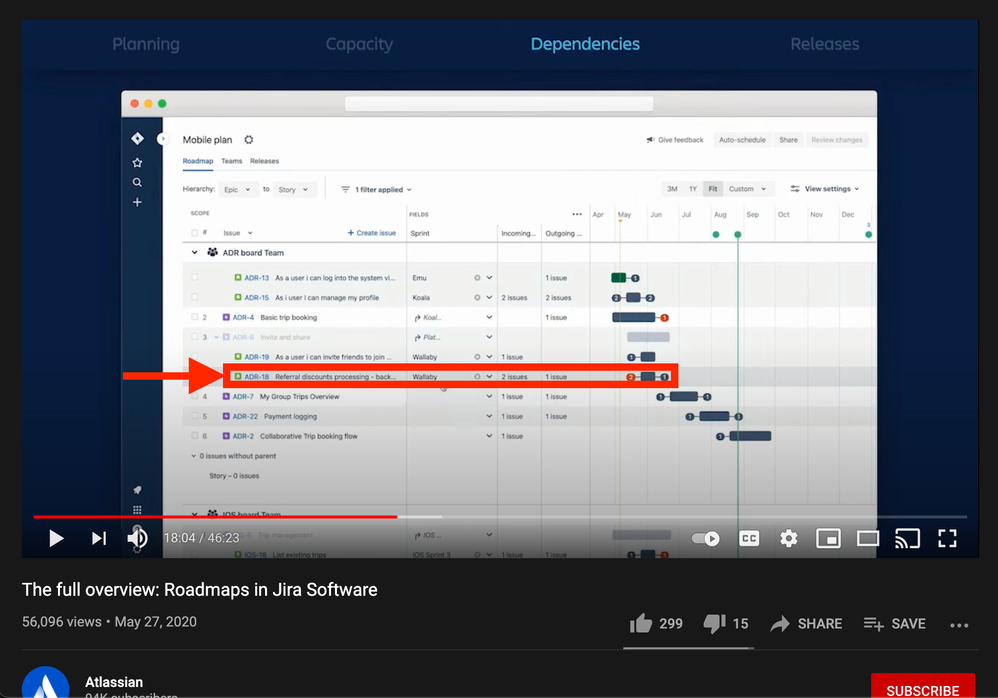This screenshot has width=998, height=698.
Task: Open more actions ellipsis menu
Action: click(x=959, y=625)
